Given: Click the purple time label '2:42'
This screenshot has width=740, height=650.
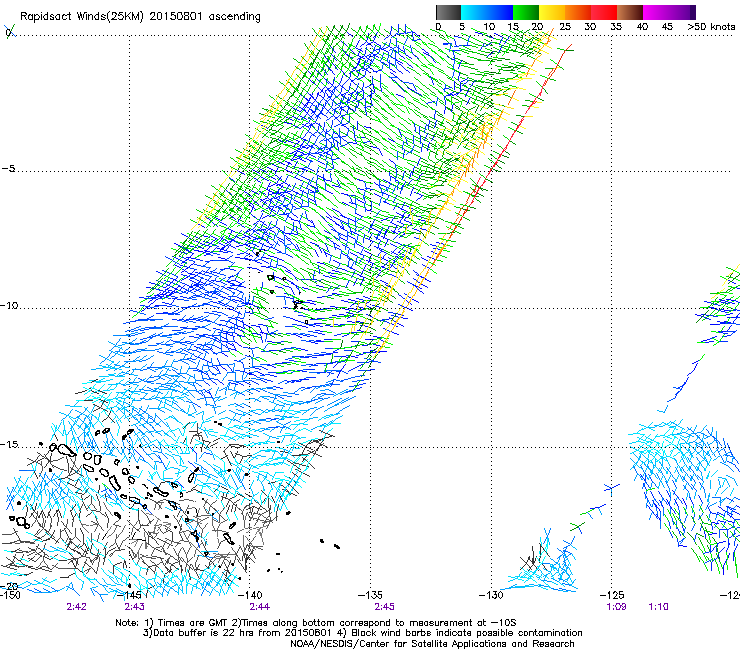Looking at the screenshot, I should click(76, 607).
